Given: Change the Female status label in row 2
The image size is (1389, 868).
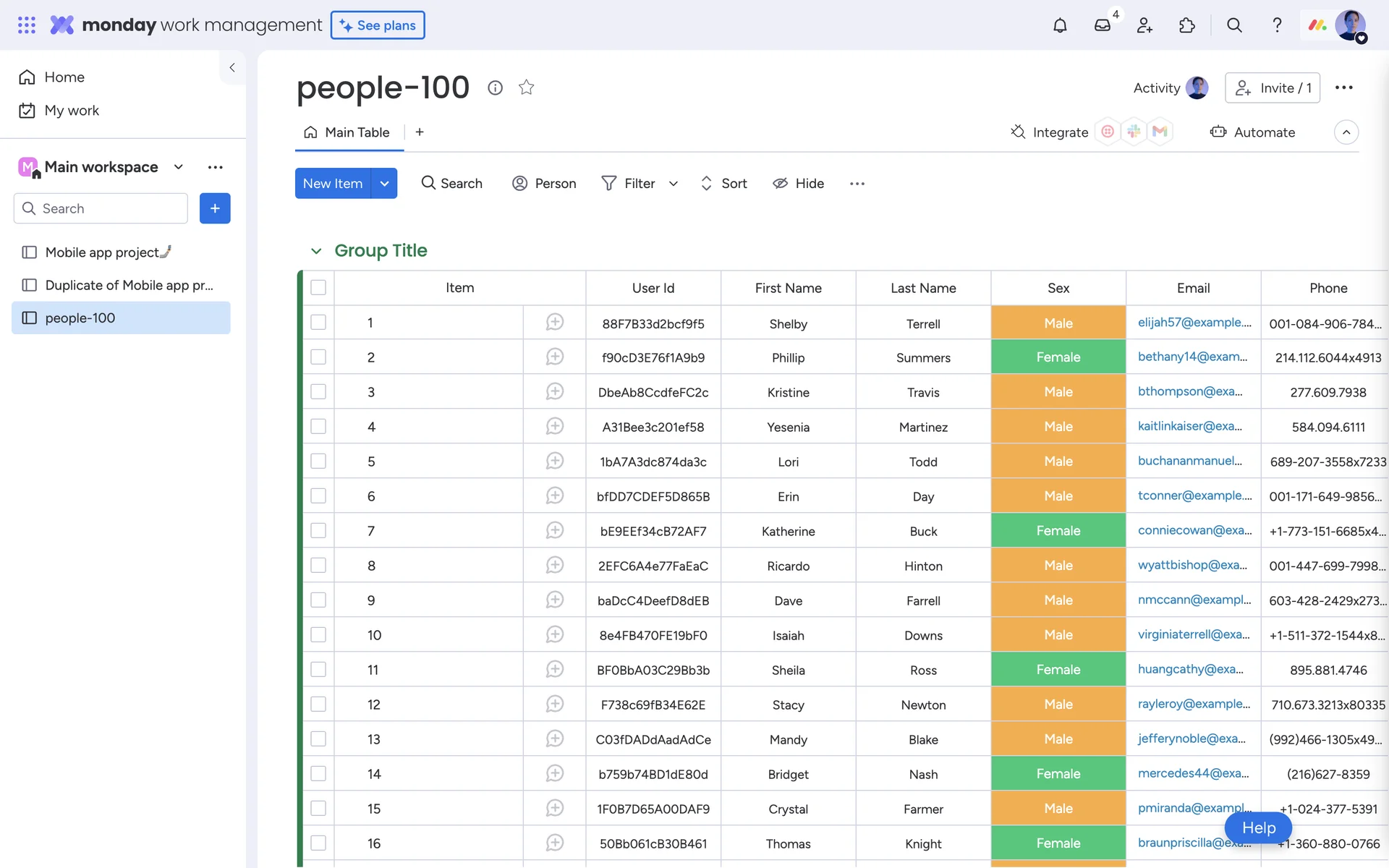Looking at the screenshot, I should [x=1058, y=357].
